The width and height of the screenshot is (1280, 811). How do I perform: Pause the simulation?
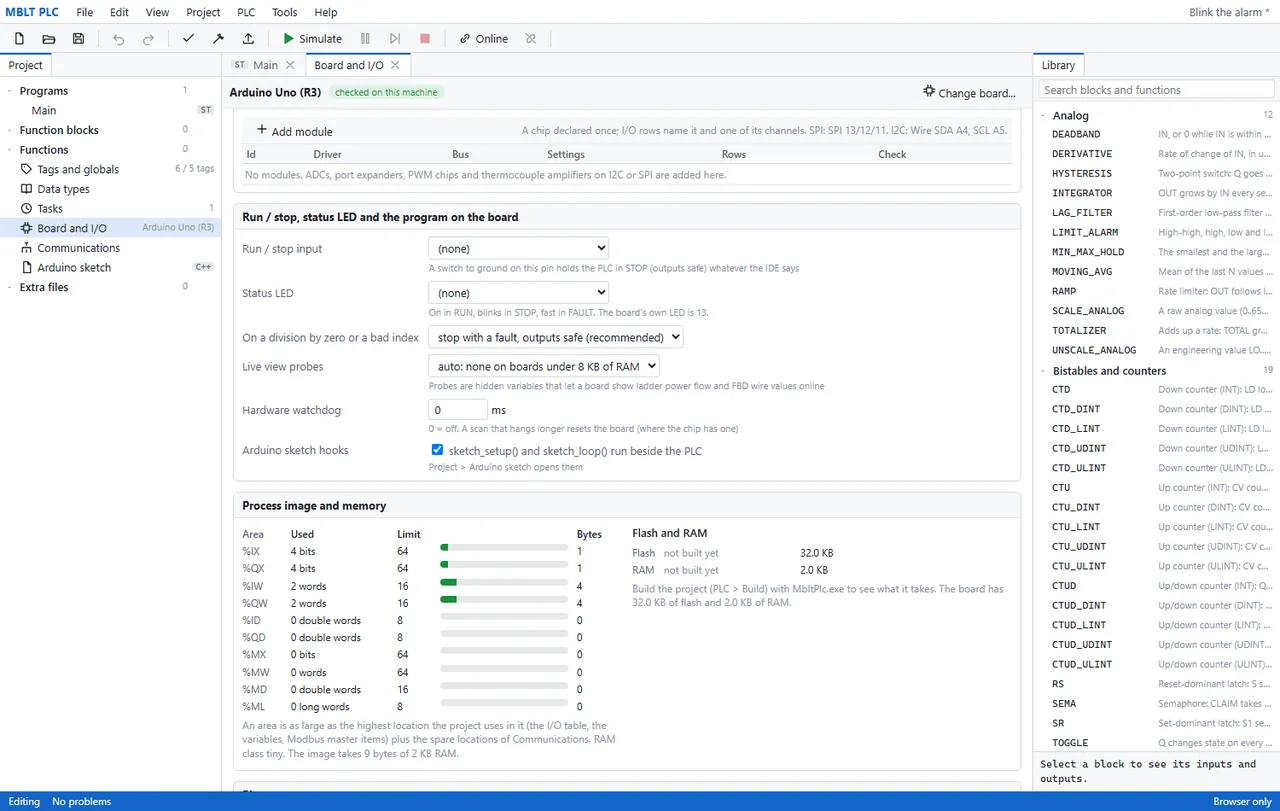click(x=365, y=39)
